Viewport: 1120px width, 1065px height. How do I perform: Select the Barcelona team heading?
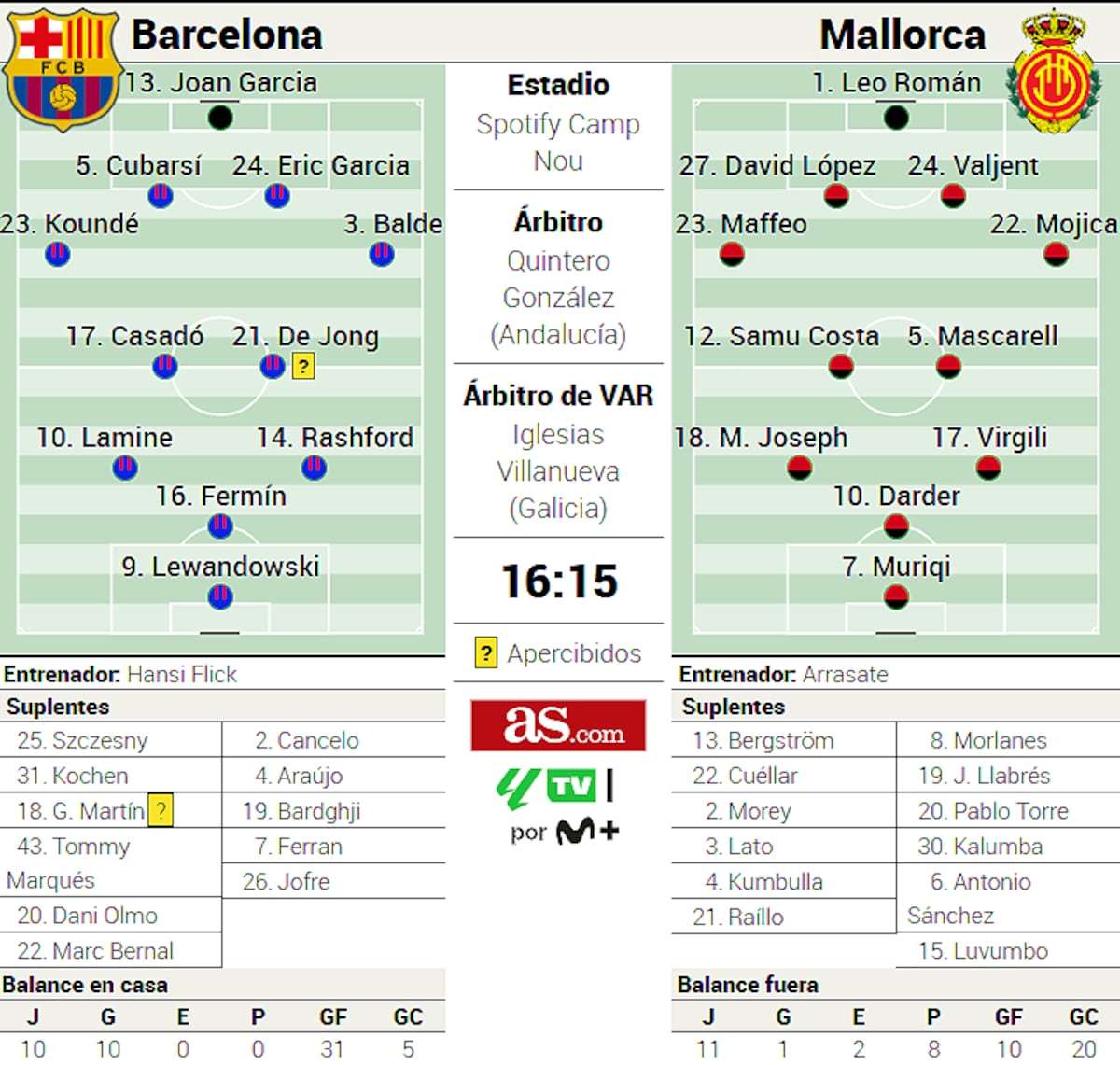tap(227, 35)
